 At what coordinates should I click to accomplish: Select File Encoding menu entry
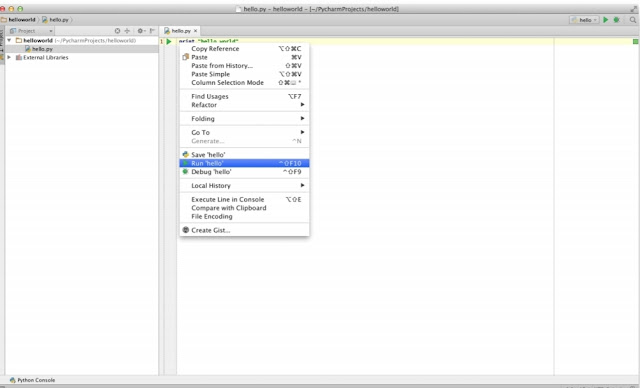click(244, 217)
